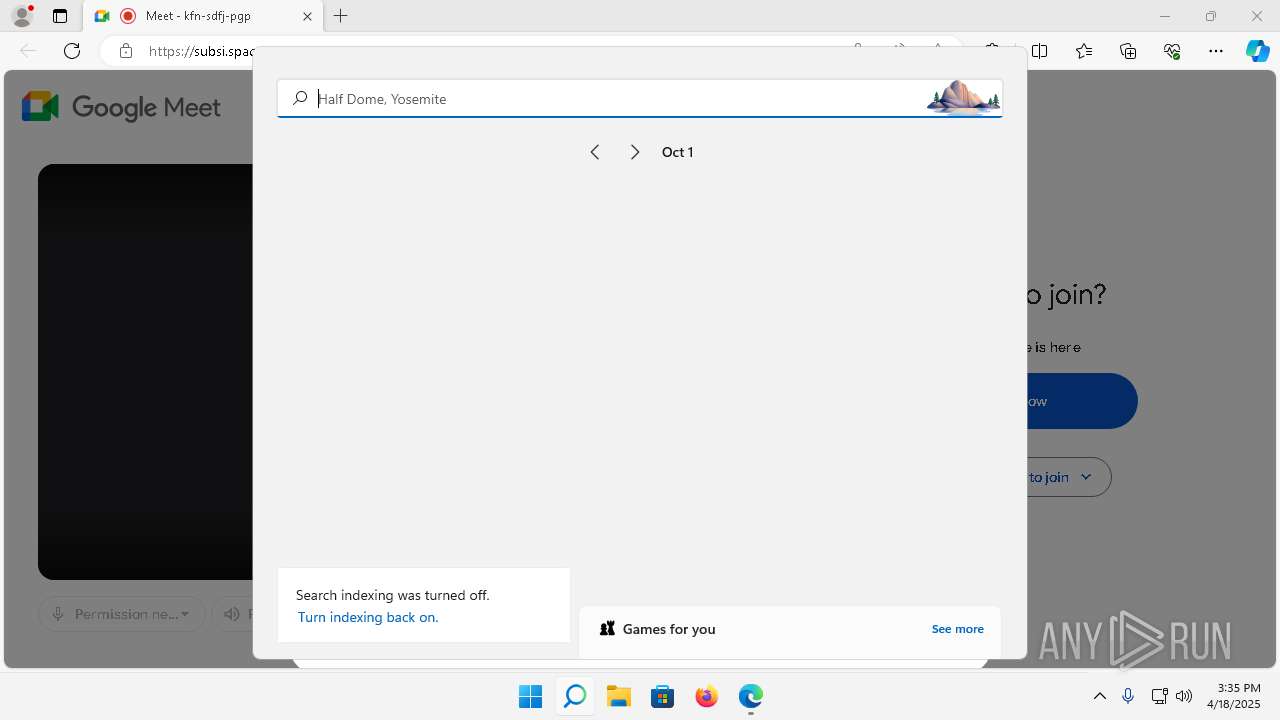Click the Edge address bar URL
The height and width of the screenshot is (720, 1280).
[200, 51]
